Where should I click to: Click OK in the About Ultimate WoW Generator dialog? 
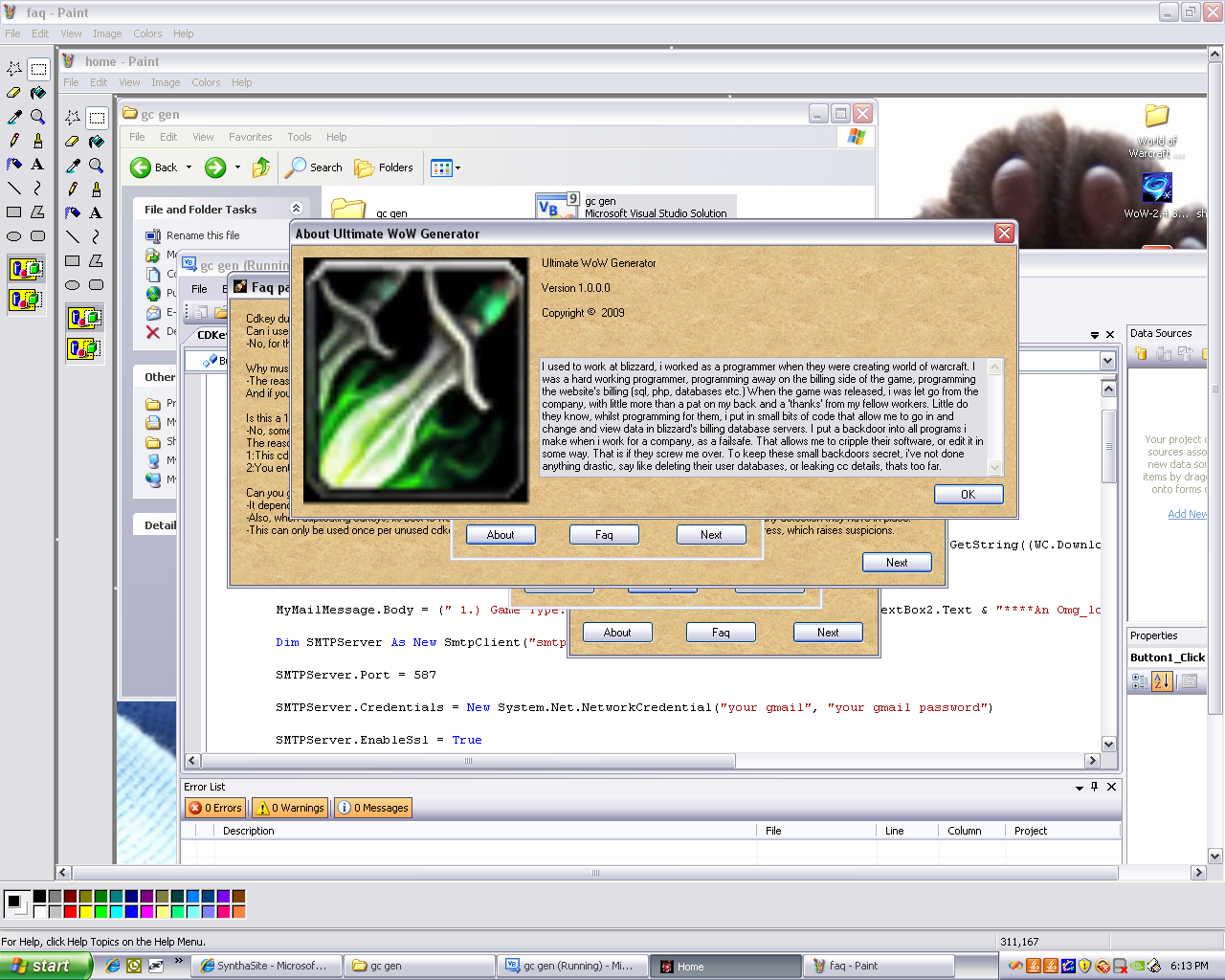[x=969, y=495]
